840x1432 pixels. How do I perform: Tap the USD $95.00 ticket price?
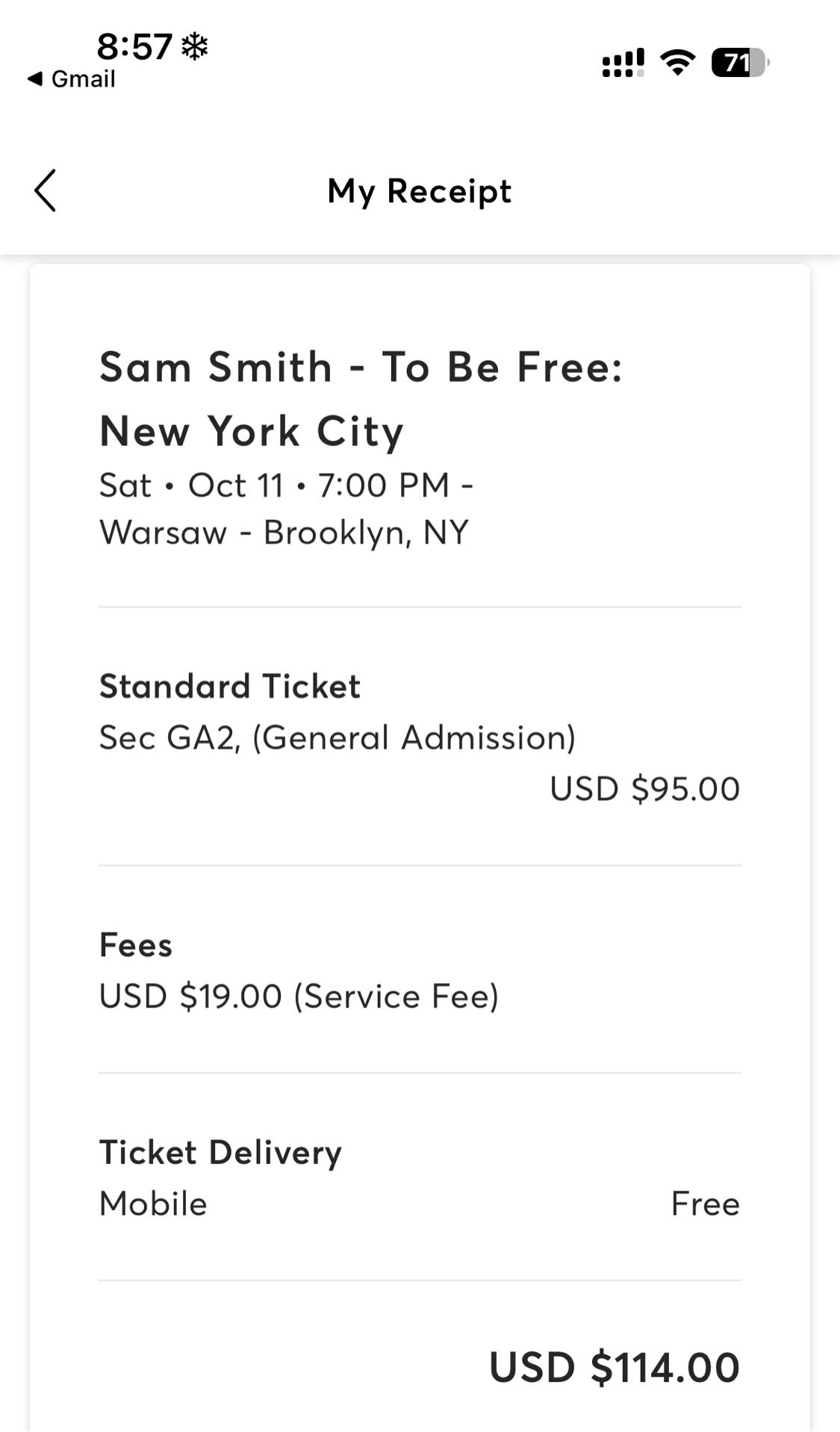click(644, 789)
